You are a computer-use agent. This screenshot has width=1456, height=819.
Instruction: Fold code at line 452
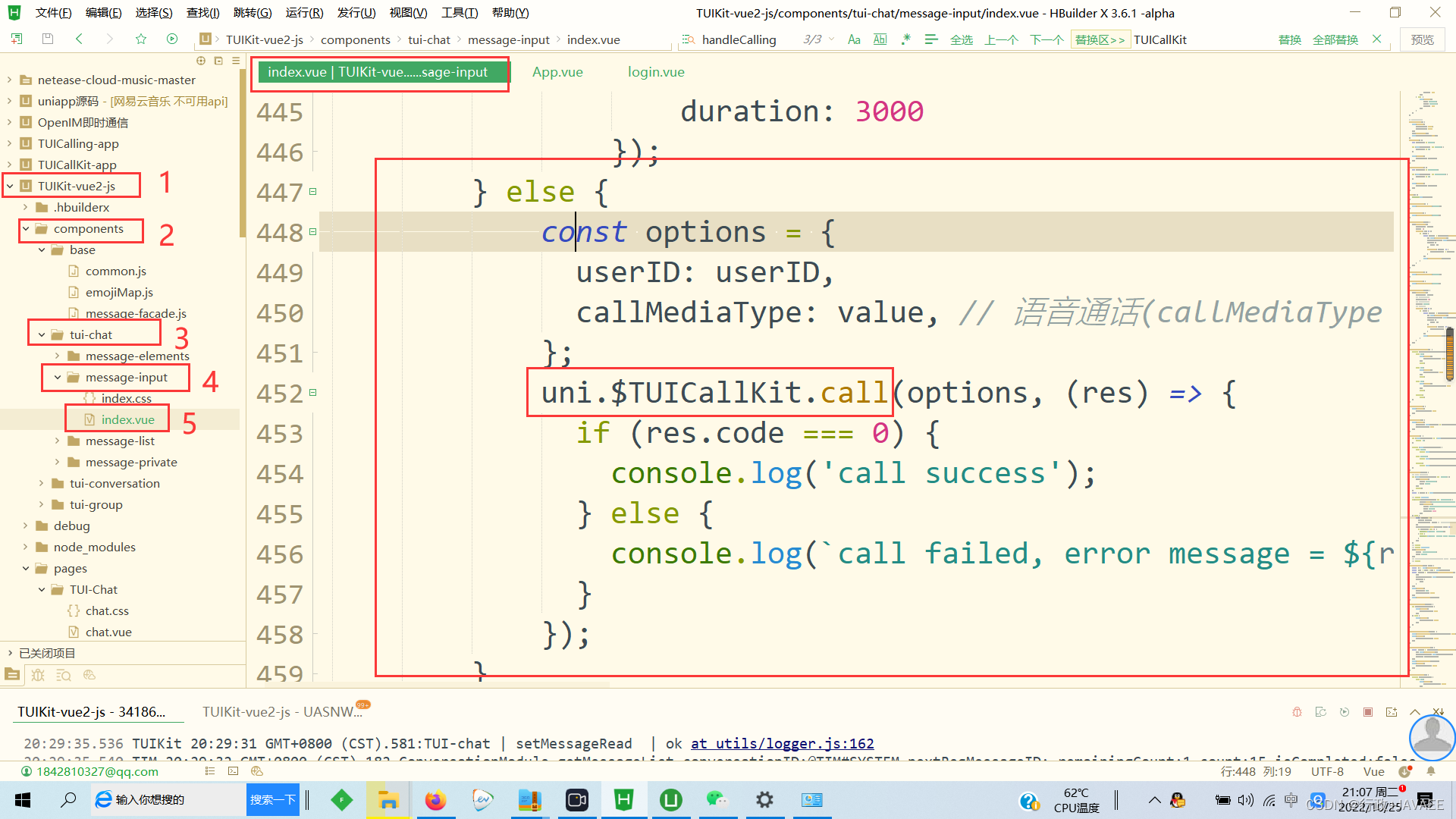pyautogui.click(x=312, y=393)
